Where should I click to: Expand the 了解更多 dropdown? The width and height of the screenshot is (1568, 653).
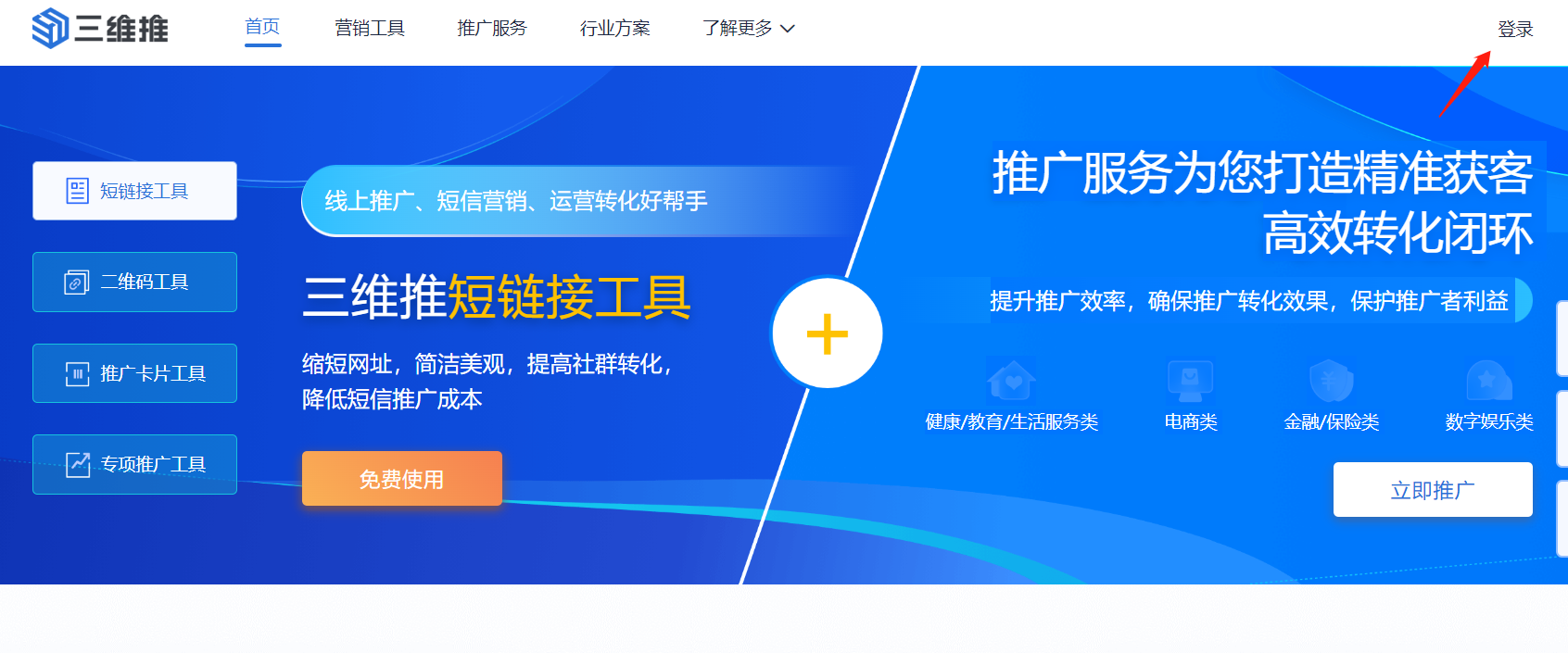tap(749, 29)
